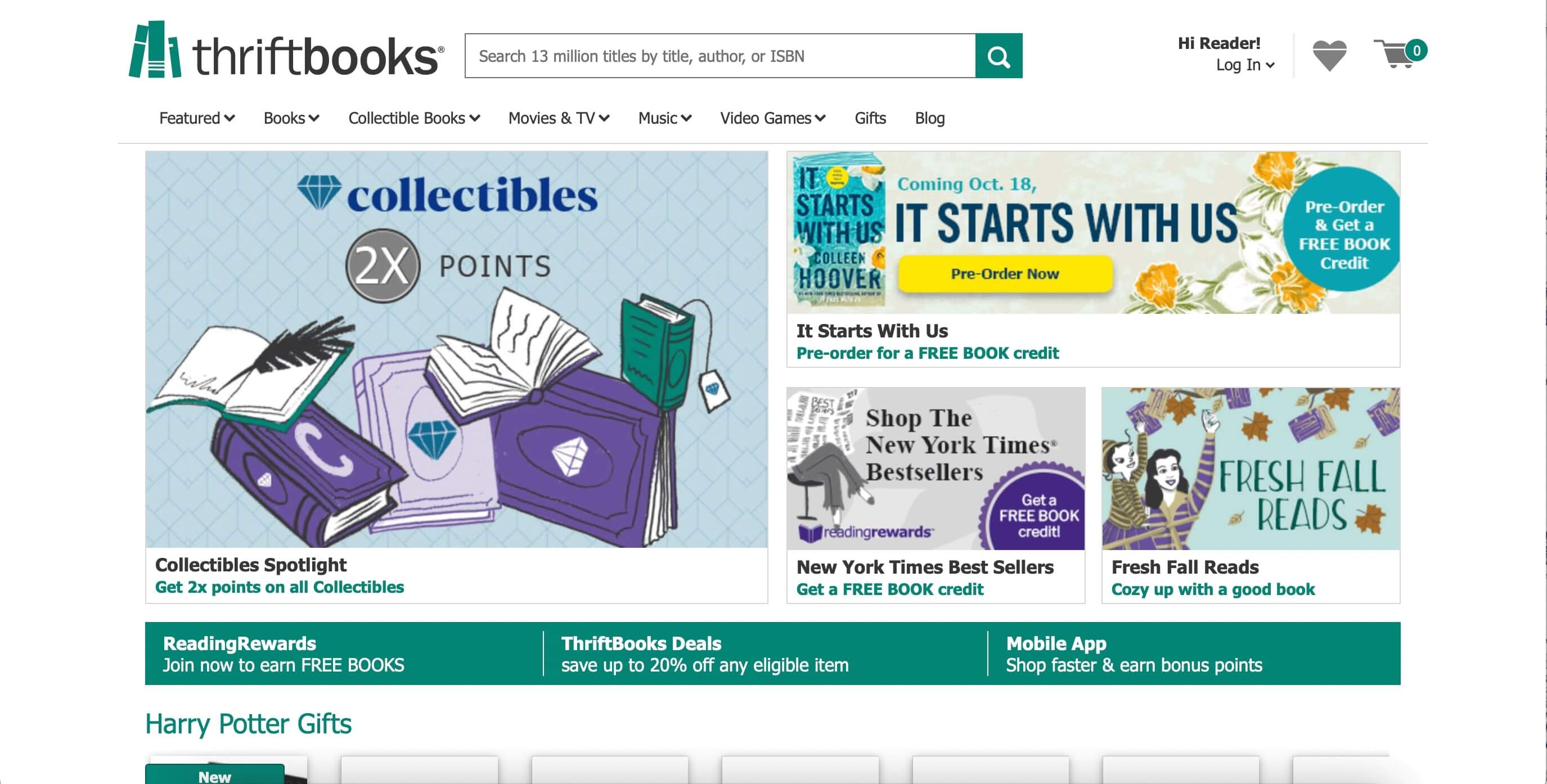Screen dimensions: 1547x784
Task: Open the Movies & TV dropdown
Action: 559,118
